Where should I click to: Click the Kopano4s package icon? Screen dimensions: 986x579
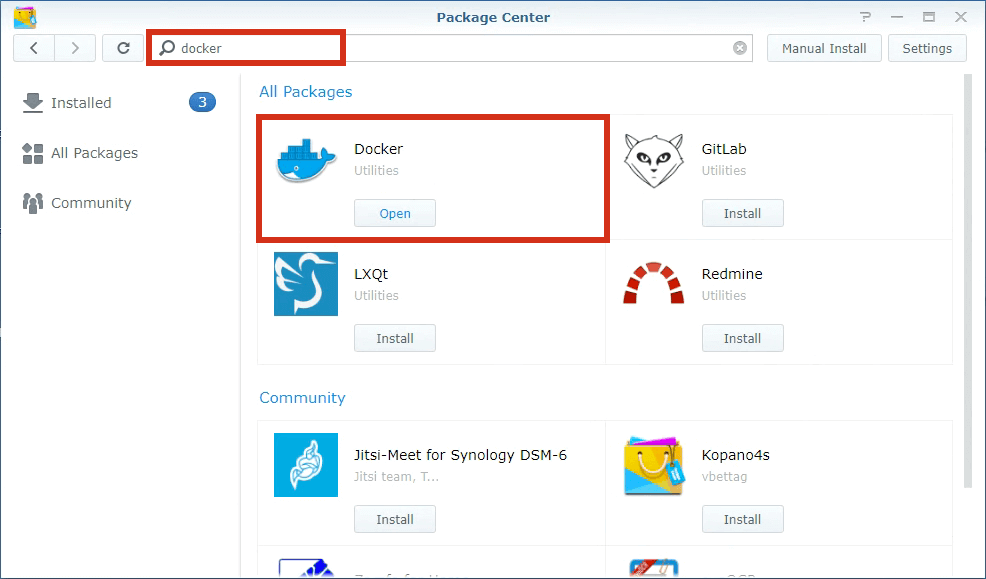click(654, 466)
